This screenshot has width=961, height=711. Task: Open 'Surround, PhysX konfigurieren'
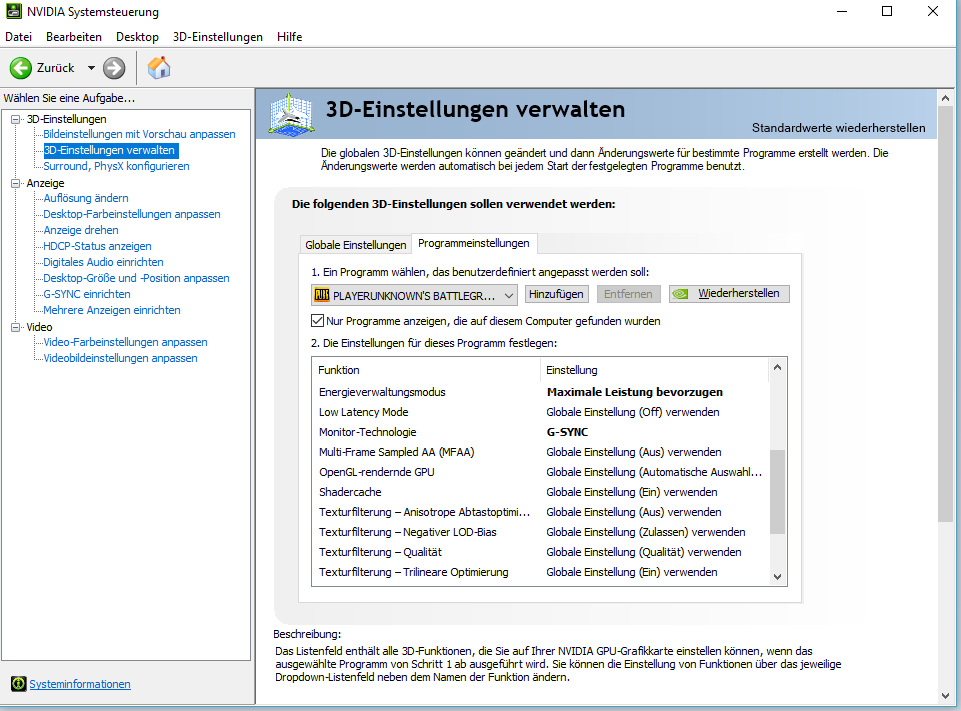pos(116,166)
